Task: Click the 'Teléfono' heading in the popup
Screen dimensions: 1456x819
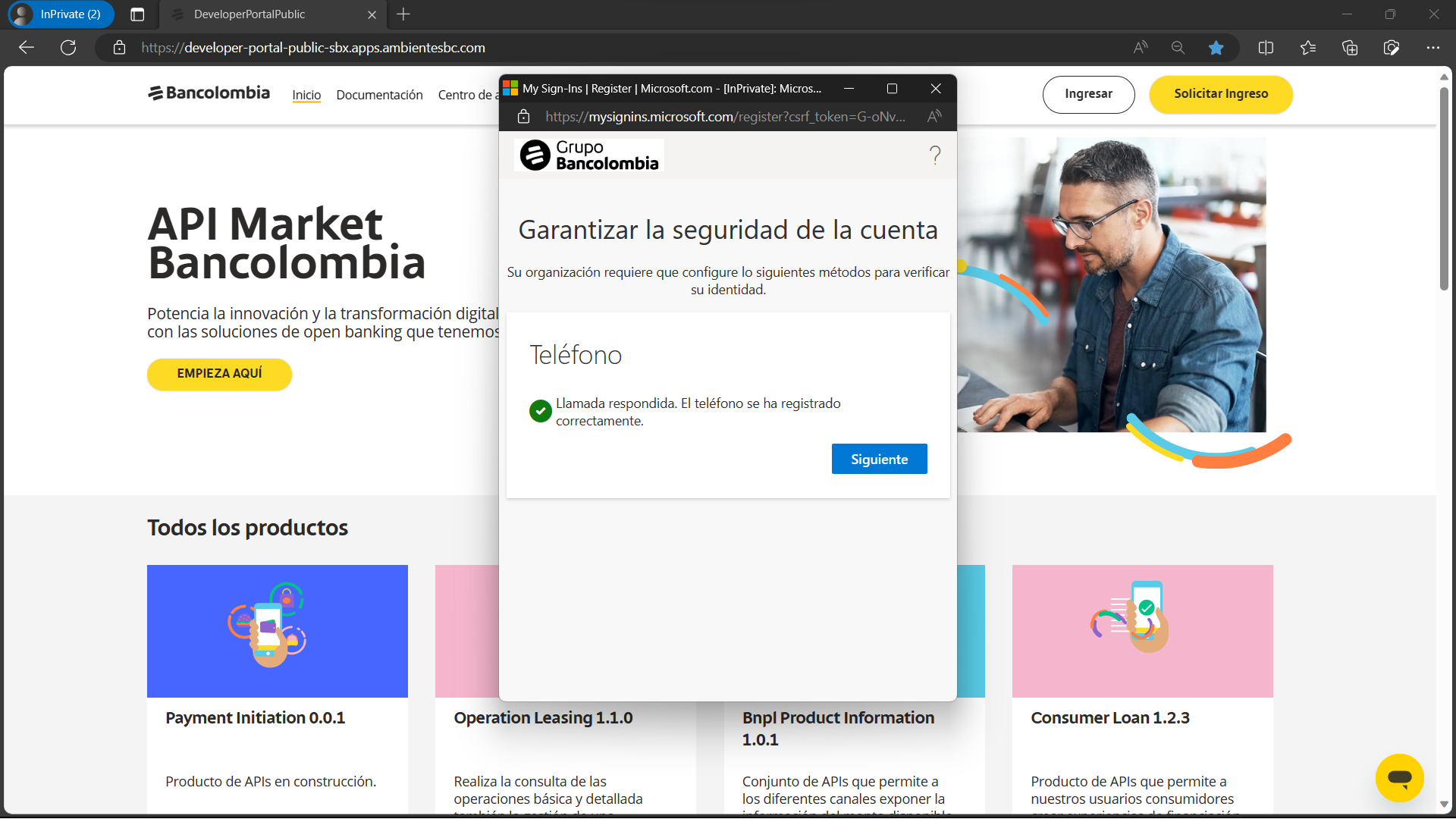Action: [576, 355]
